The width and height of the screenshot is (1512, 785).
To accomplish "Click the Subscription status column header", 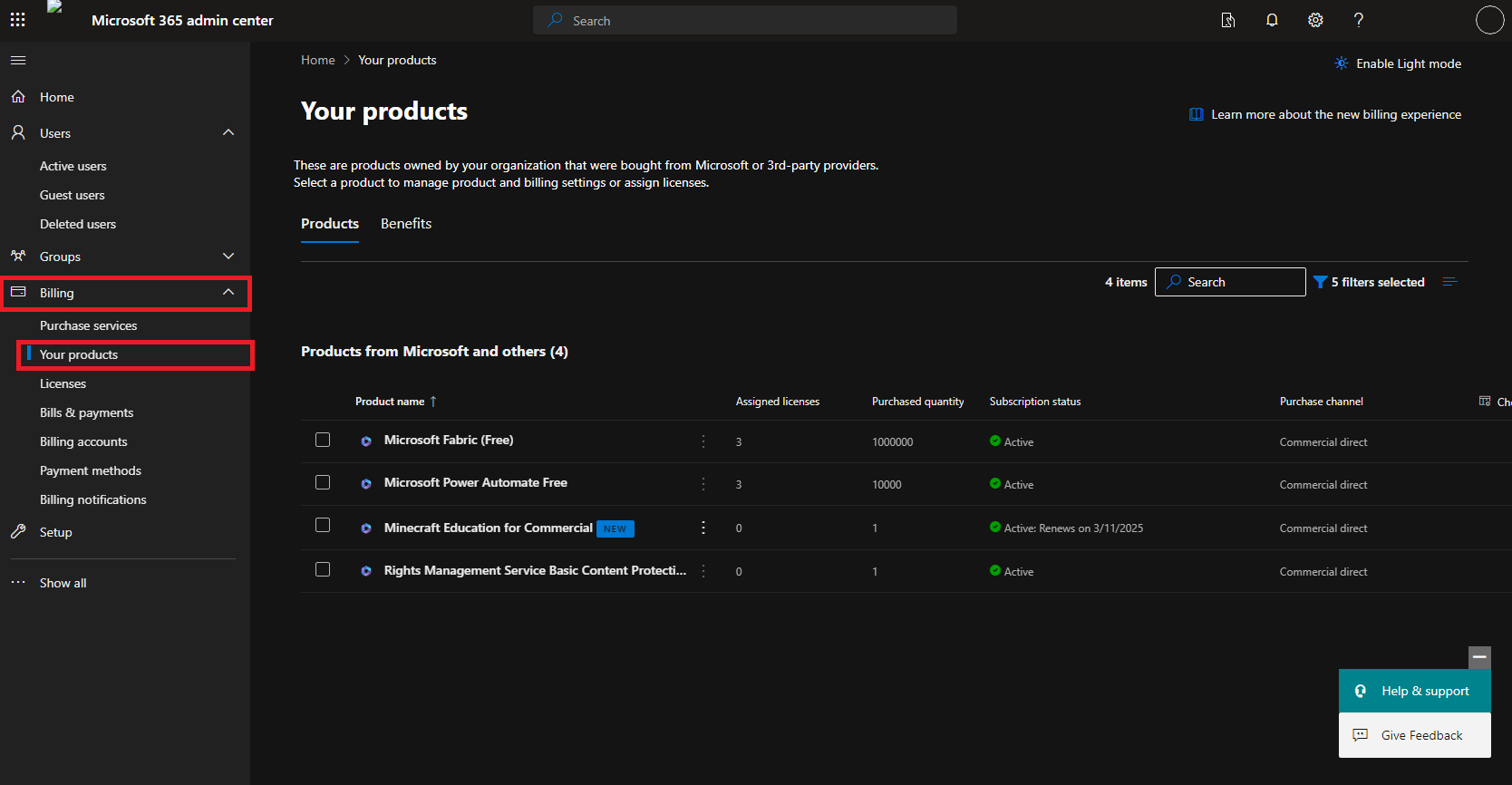I will pos(1035,402).
